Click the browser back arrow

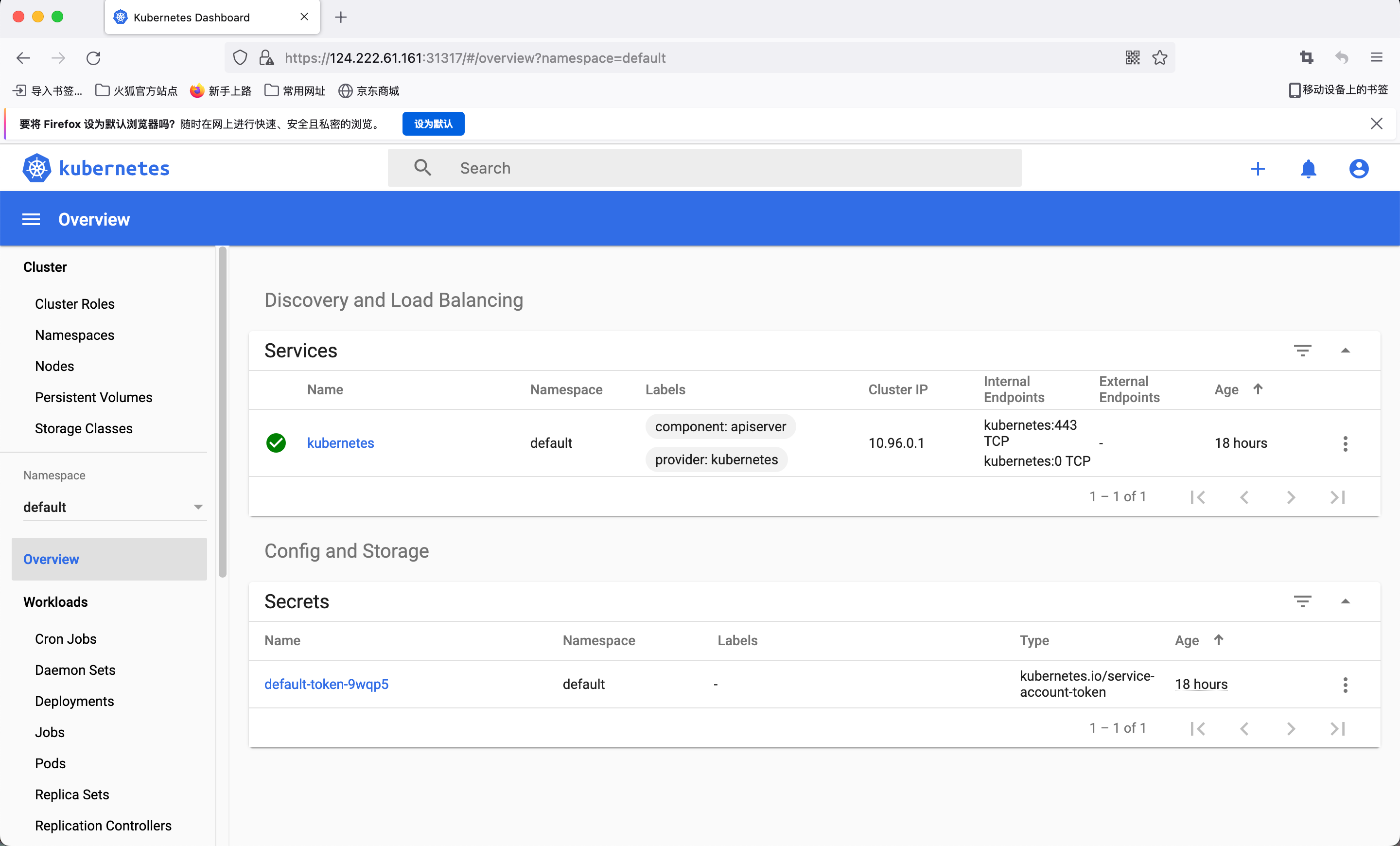(x=23, y=58)
